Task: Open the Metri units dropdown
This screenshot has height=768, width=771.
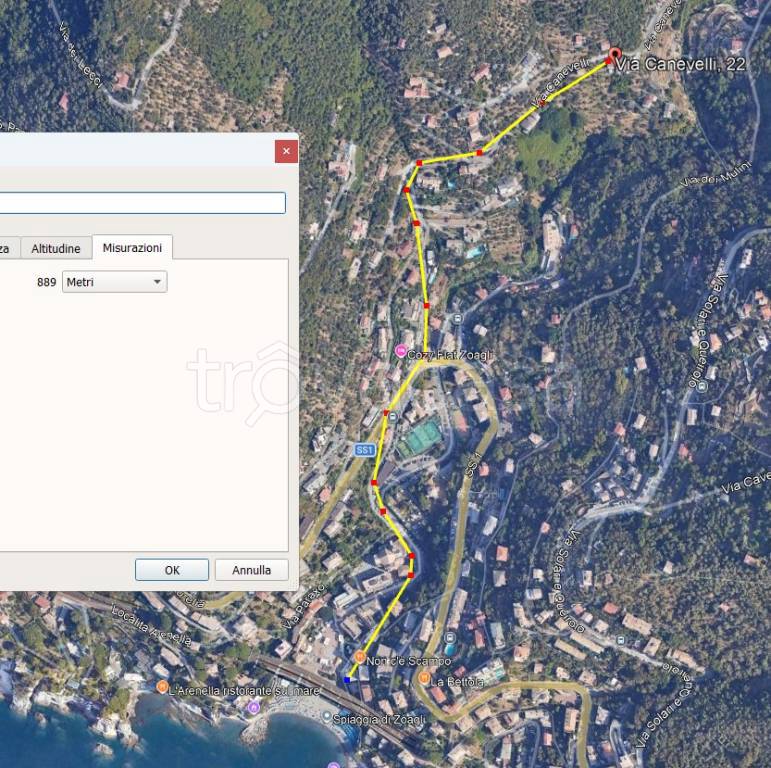Action: 115,282
